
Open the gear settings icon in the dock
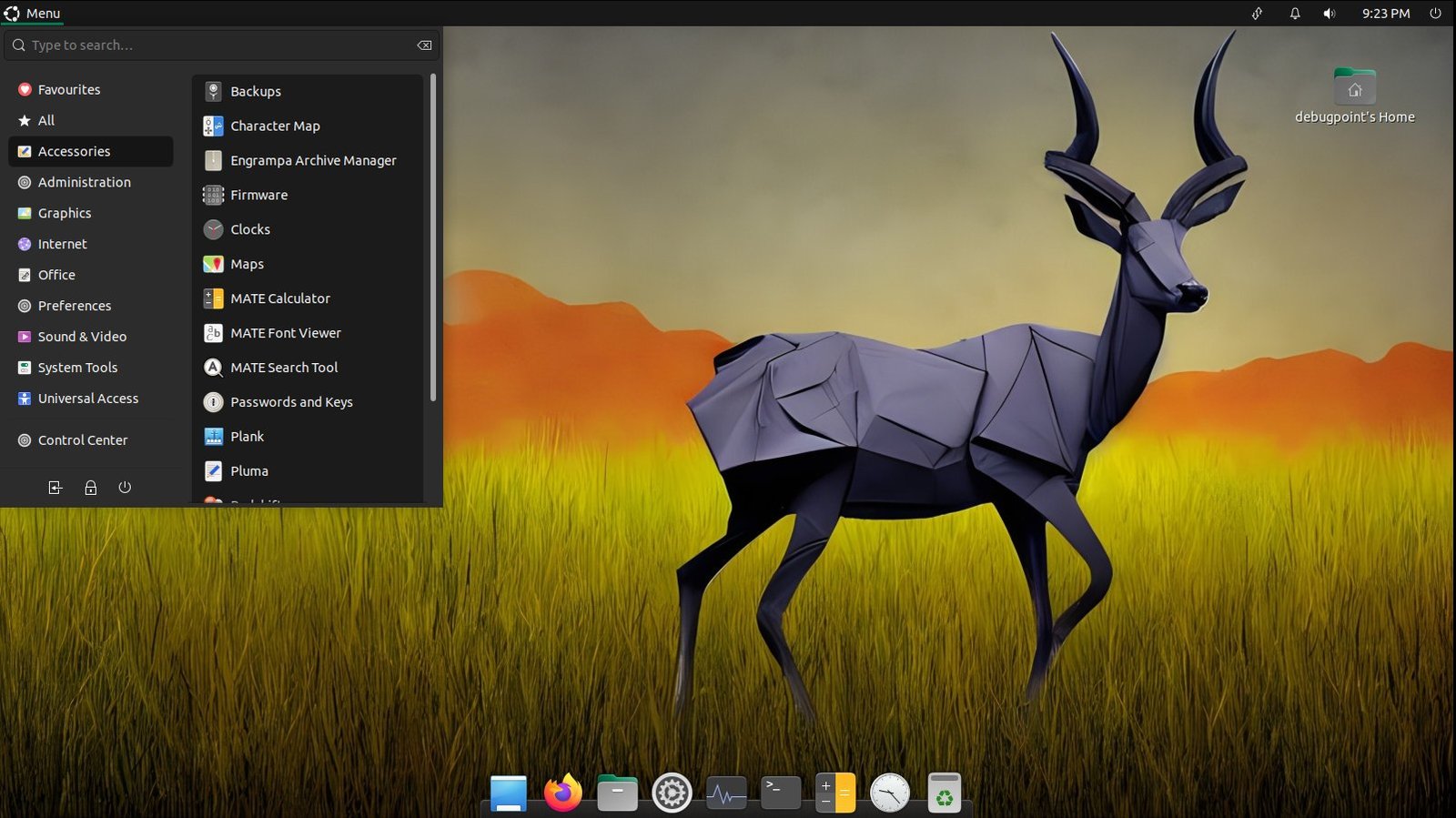(x=672, y=793)
